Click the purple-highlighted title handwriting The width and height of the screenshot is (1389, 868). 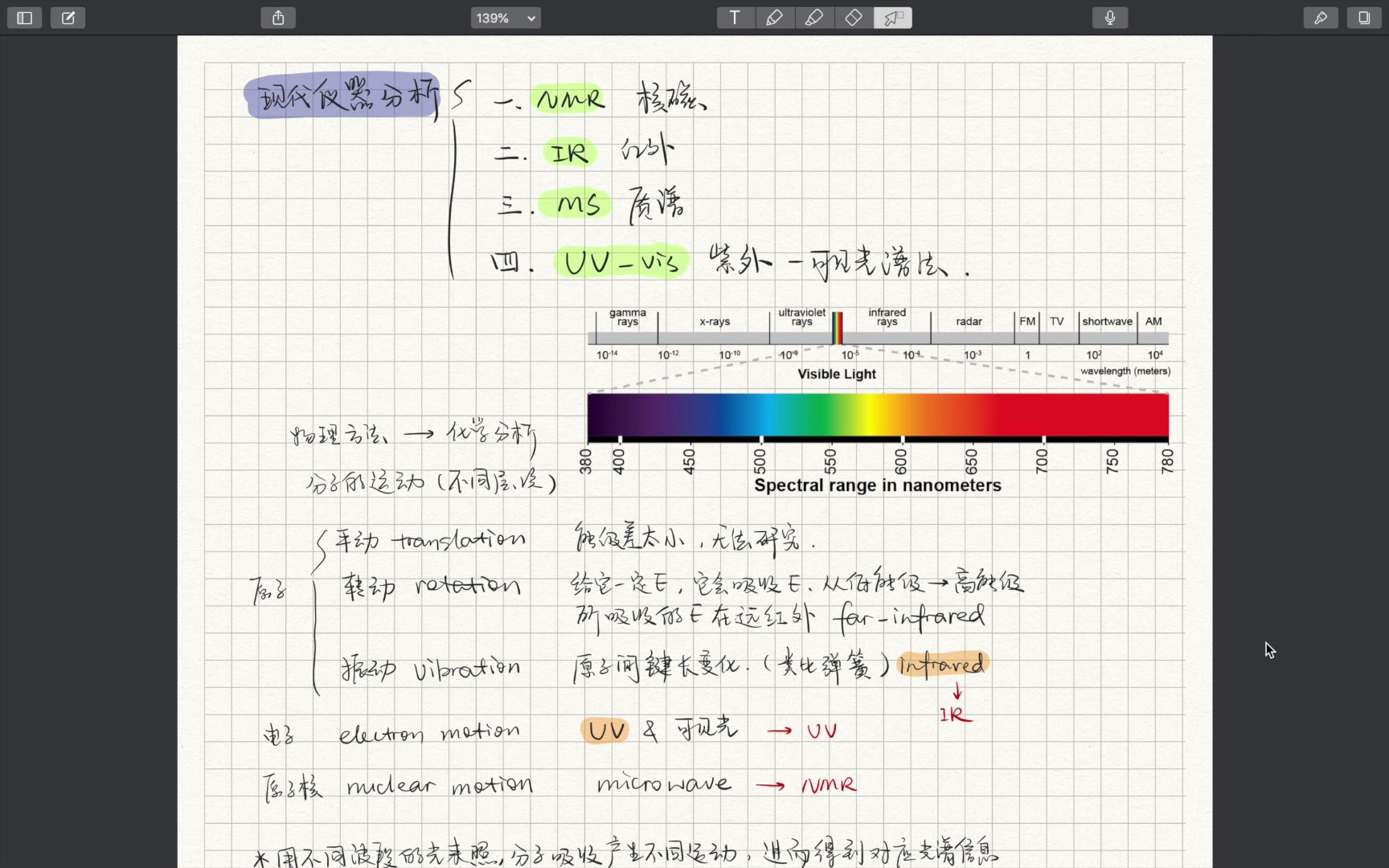pos(343,96)
